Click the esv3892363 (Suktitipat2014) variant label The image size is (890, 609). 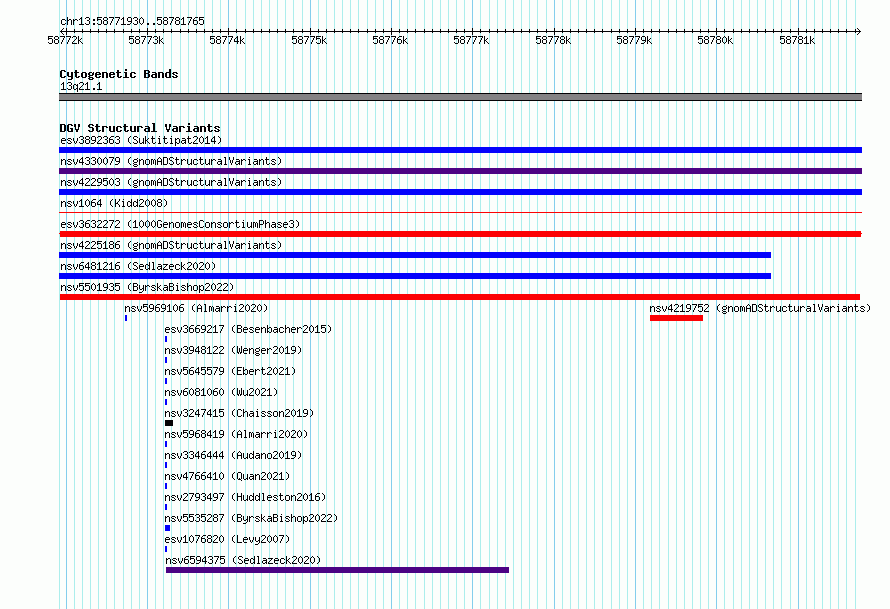141,140
